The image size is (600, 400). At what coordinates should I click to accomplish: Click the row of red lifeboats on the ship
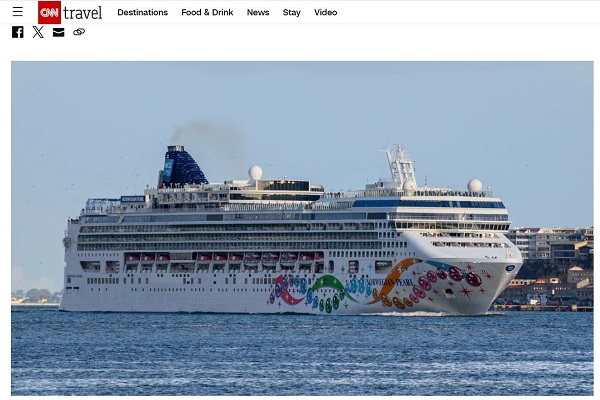224,258
